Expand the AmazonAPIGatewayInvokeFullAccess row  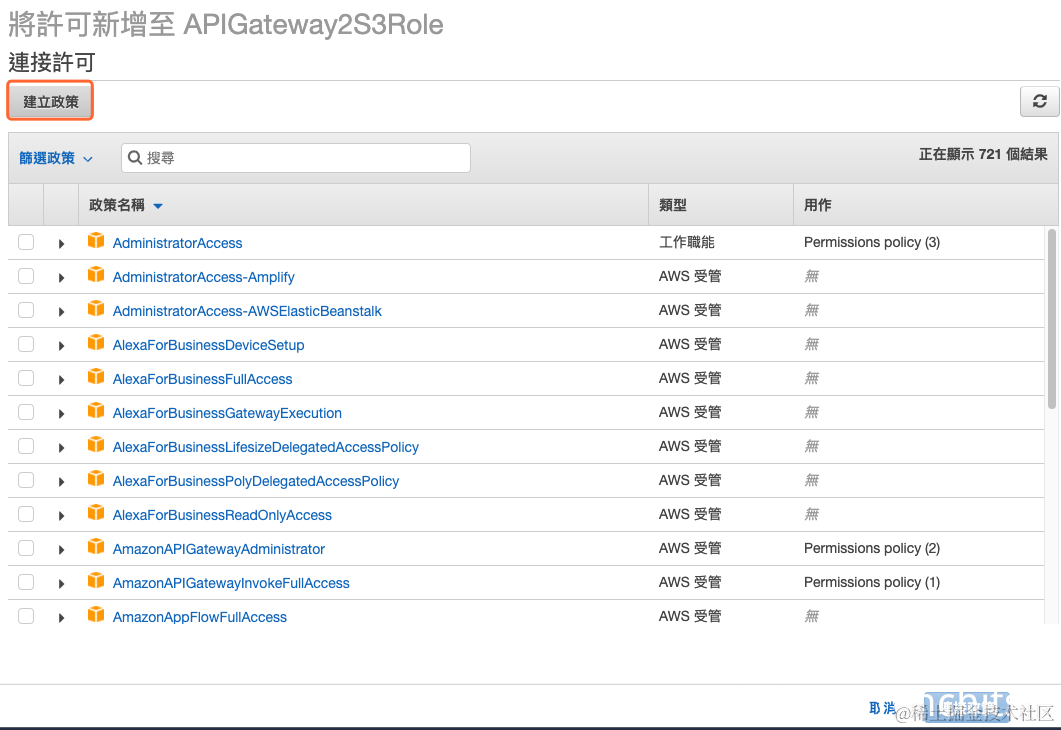(x=61, y=584)
